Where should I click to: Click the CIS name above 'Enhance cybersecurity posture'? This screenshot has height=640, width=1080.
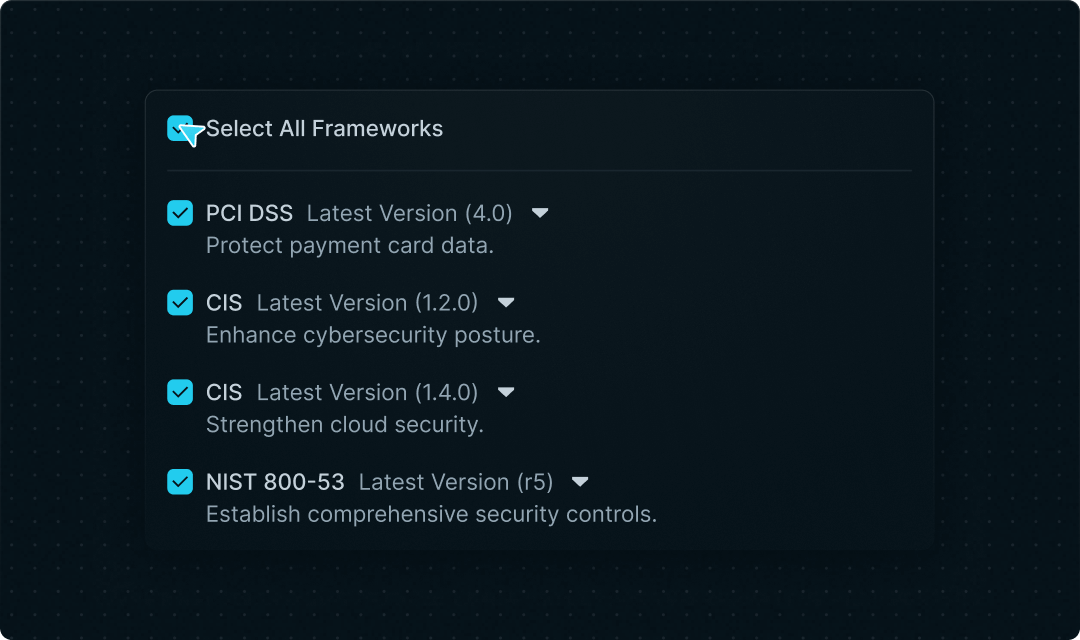224,302
